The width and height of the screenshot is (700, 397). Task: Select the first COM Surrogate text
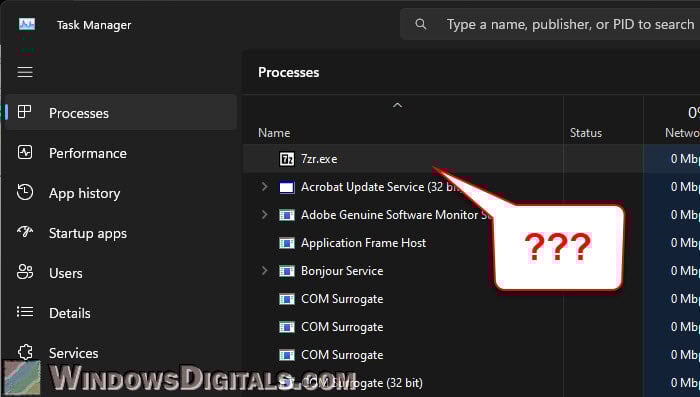click(342, 299)
